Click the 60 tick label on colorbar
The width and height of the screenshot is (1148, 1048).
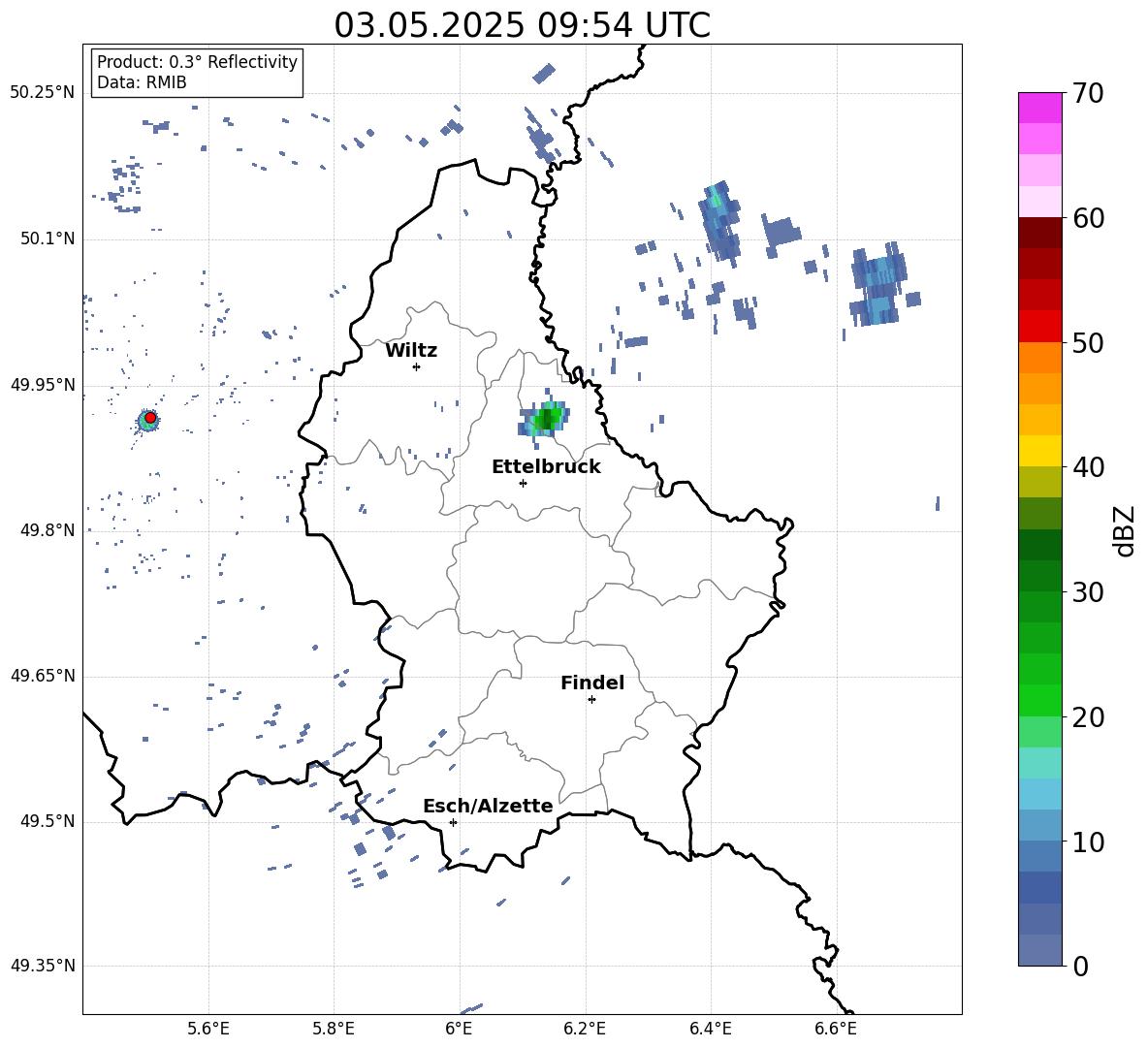[1088, 218]
